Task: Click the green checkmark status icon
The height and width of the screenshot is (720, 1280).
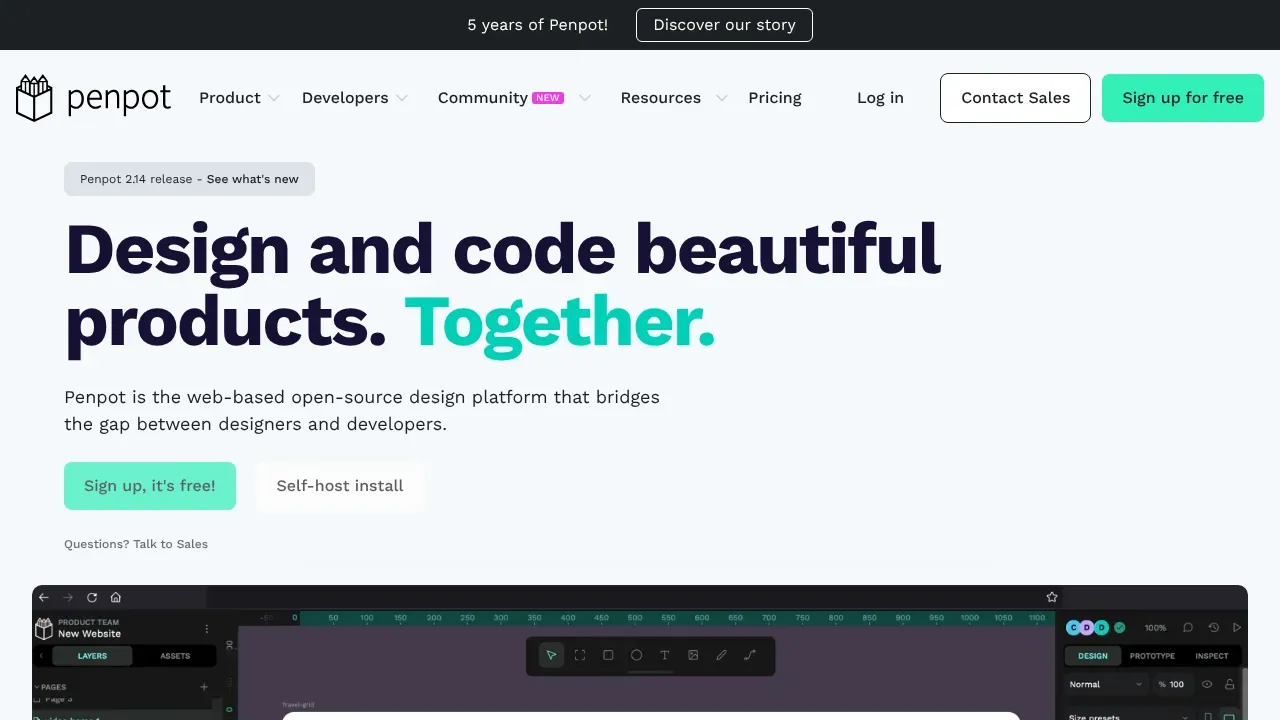Action: tap(1120, 628)
